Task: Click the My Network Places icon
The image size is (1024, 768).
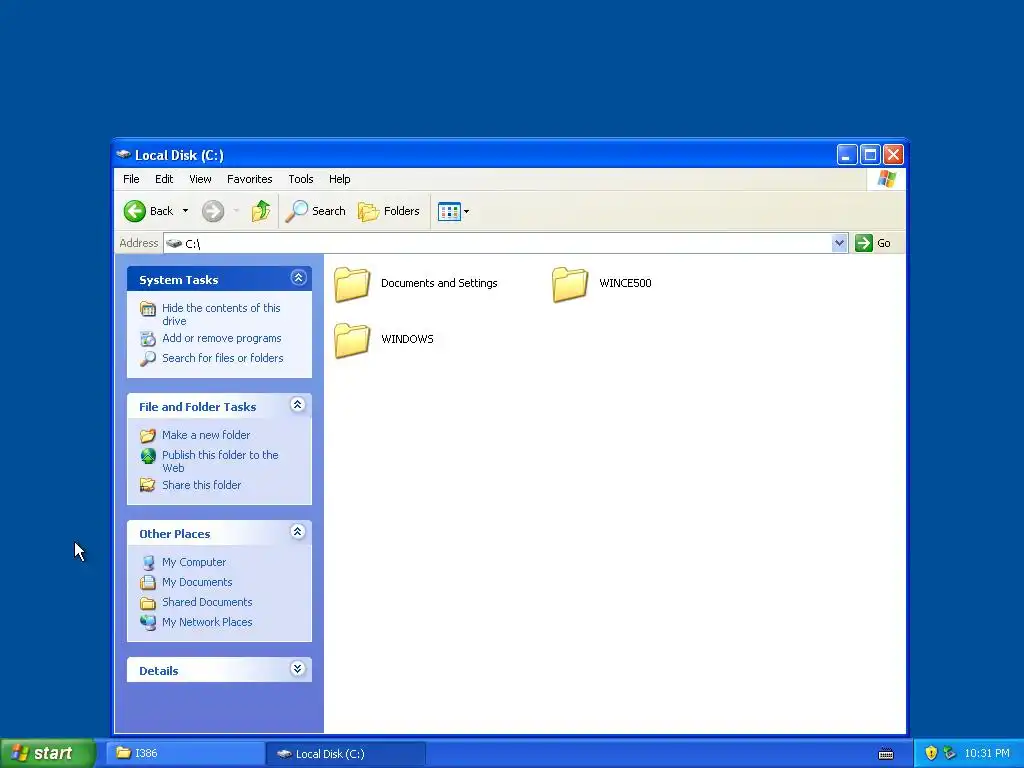Action: 148,622
